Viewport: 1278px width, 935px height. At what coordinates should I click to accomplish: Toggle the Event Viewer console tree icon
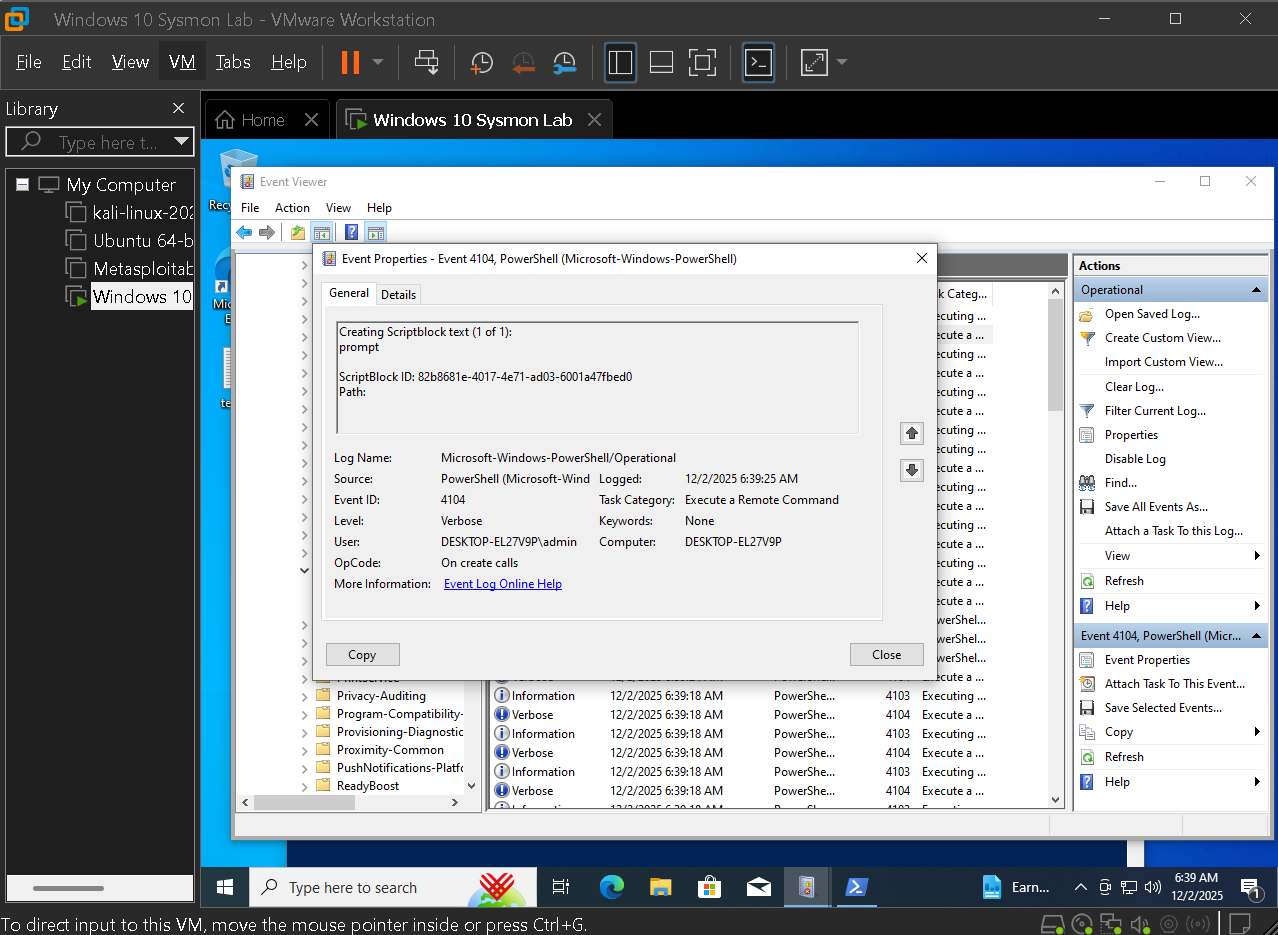(x=322, y=232)
